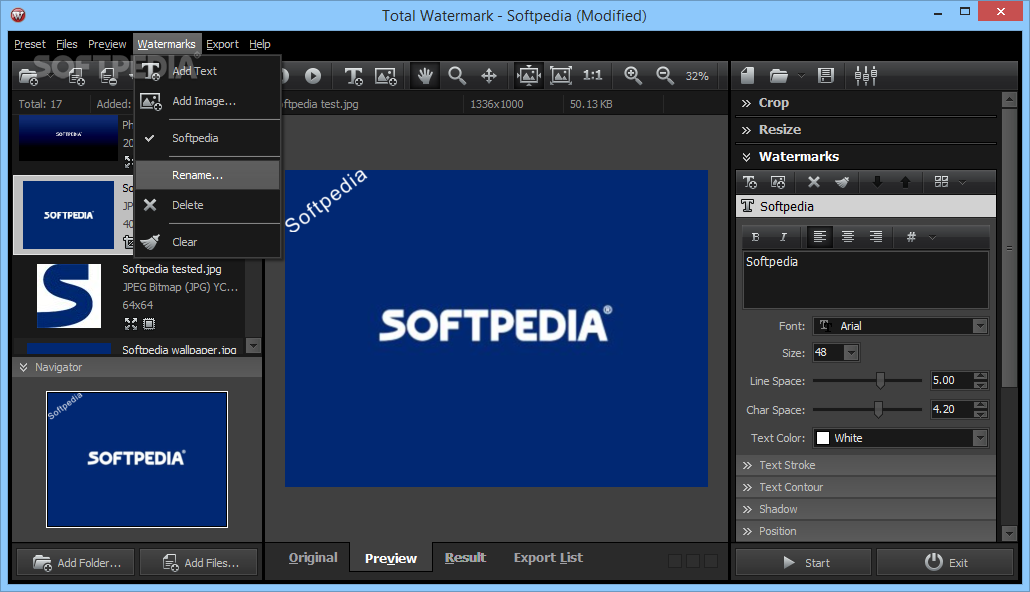
Task: Collapse the Watermarks section
Action: point(866,157)
